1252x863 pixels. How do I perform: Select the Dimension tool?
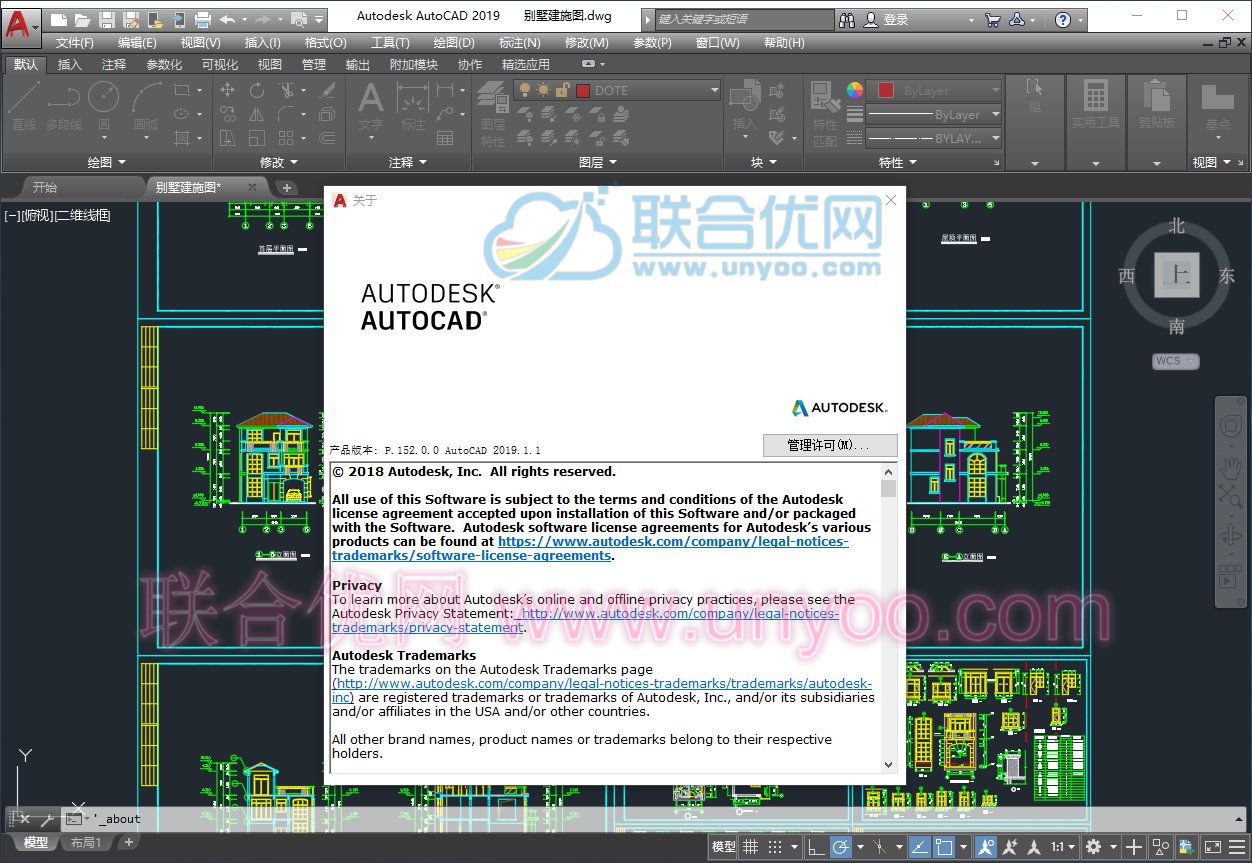413,106
